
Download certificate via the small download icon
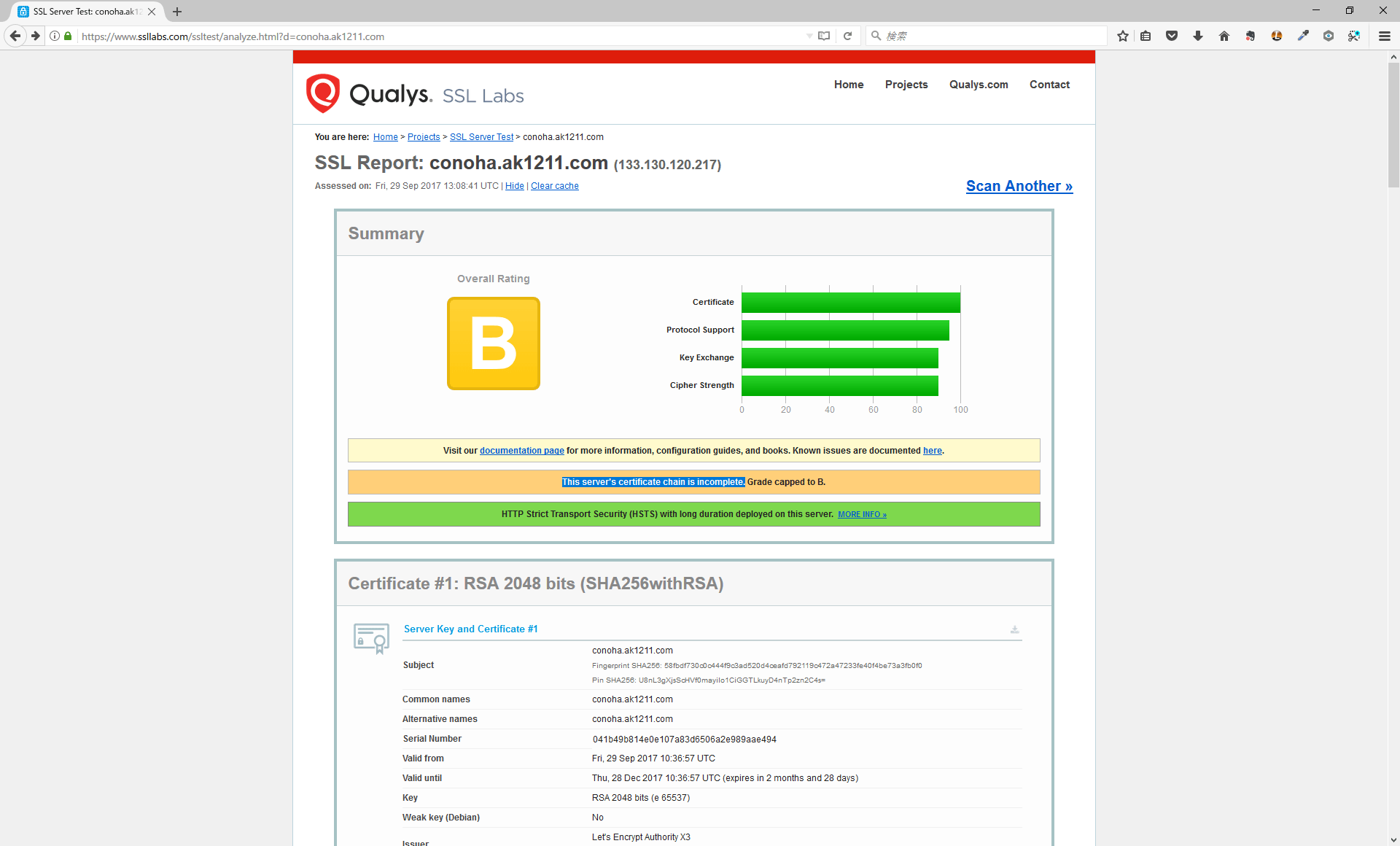[x=1014, y=629]
